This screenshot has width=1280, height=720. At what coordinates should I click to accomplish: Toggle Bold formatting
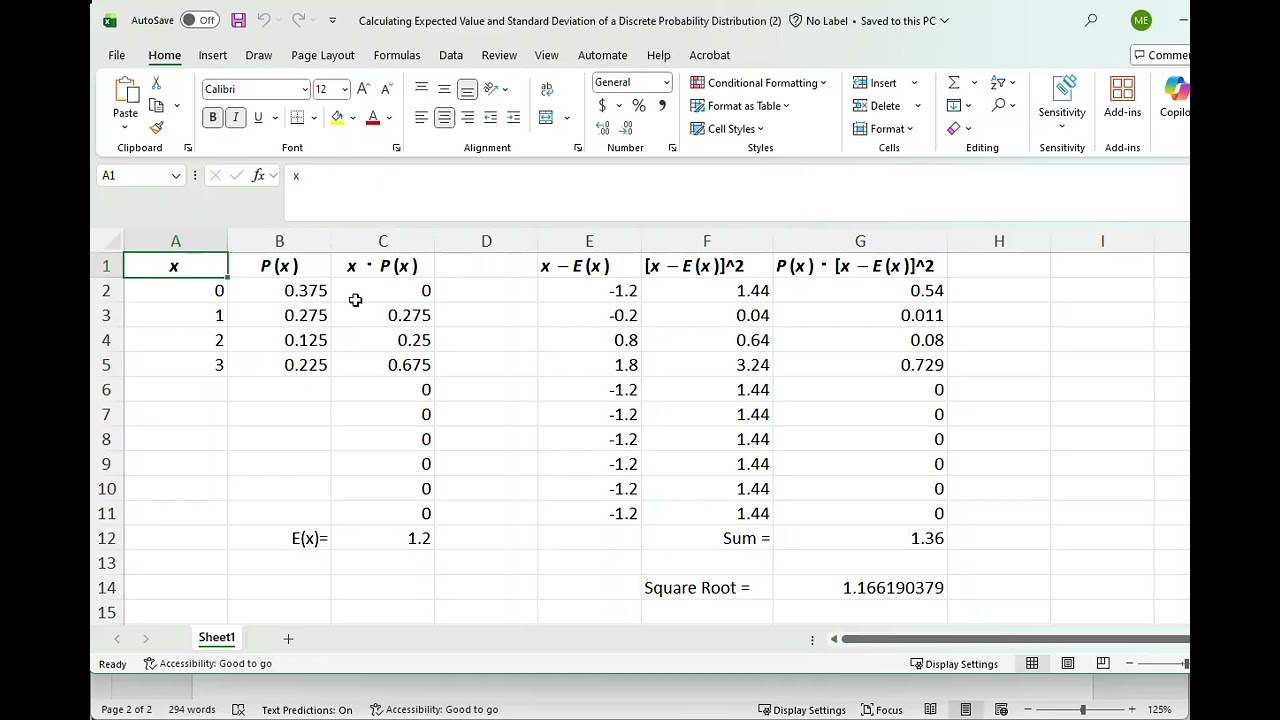[x=212, y=118]
